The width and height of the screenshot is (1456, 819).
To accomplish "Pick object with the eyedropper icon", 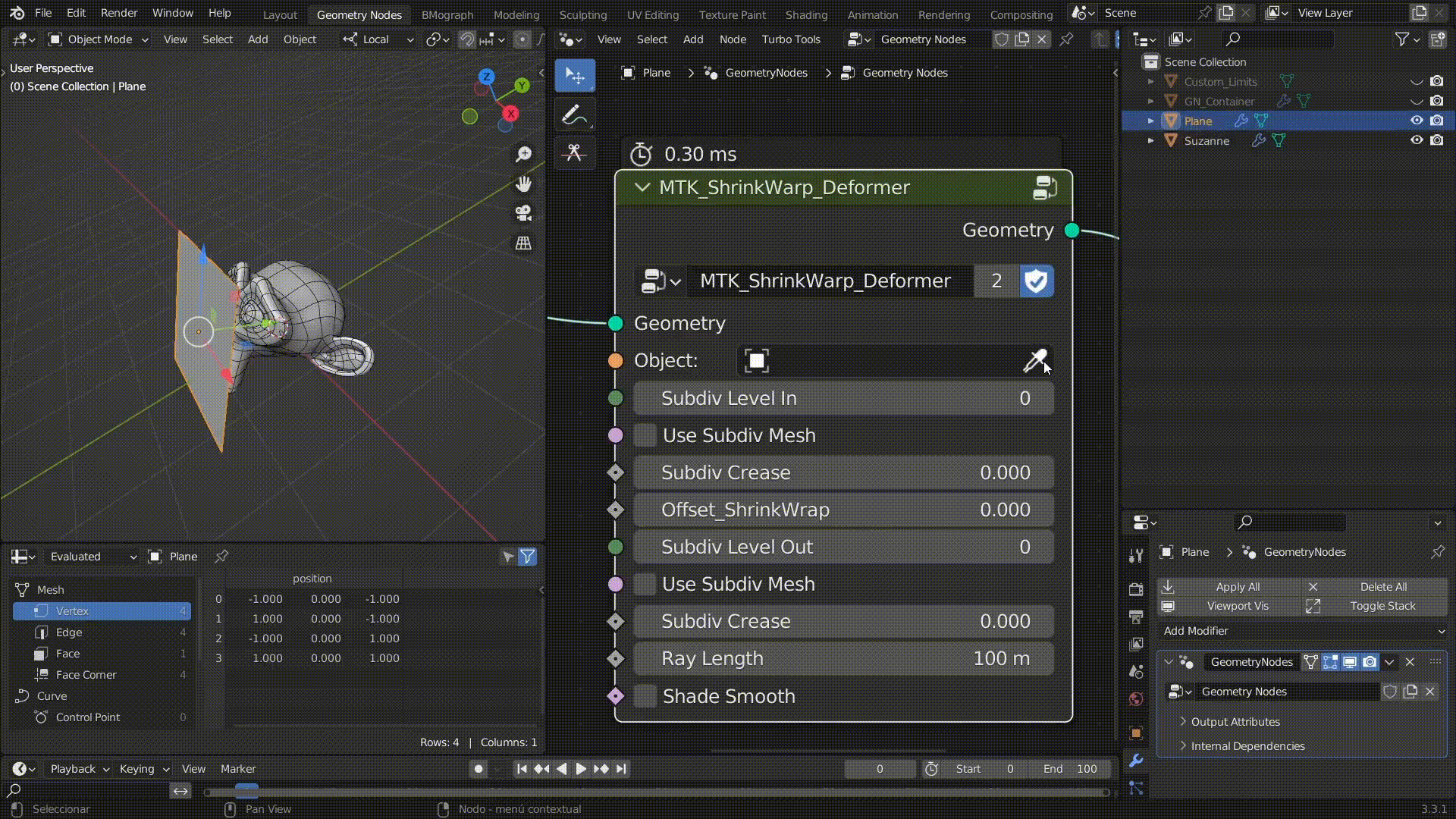I will [x=1035, y=361].
